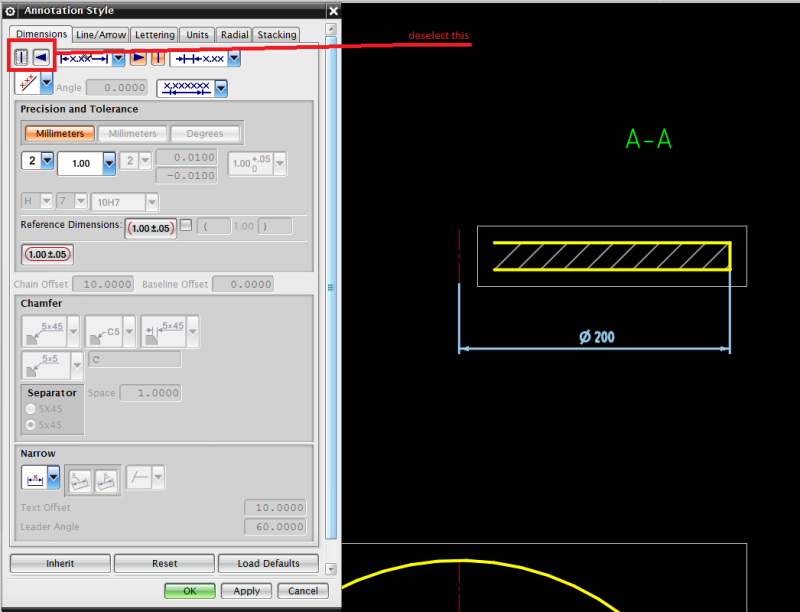Click the Apply button
800x612 pixels.
[246, 591]
